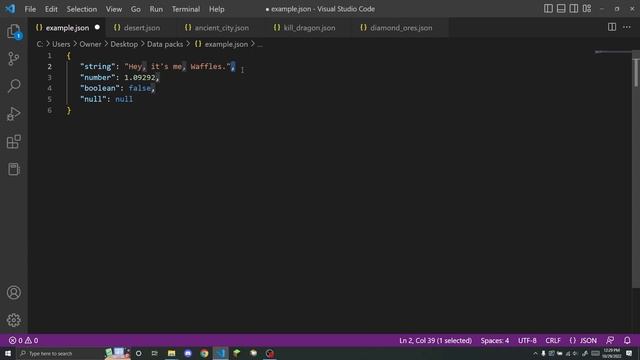
Task: Toggle the Panel layout button
Action: (x=561, y=9)
